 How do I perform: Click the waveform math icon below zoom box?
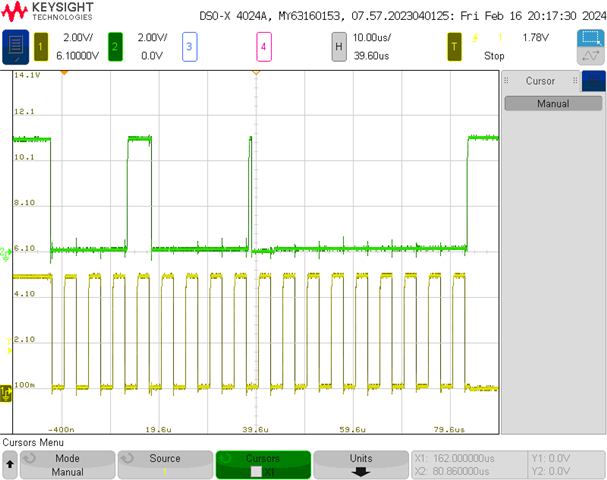coord(590,56)
